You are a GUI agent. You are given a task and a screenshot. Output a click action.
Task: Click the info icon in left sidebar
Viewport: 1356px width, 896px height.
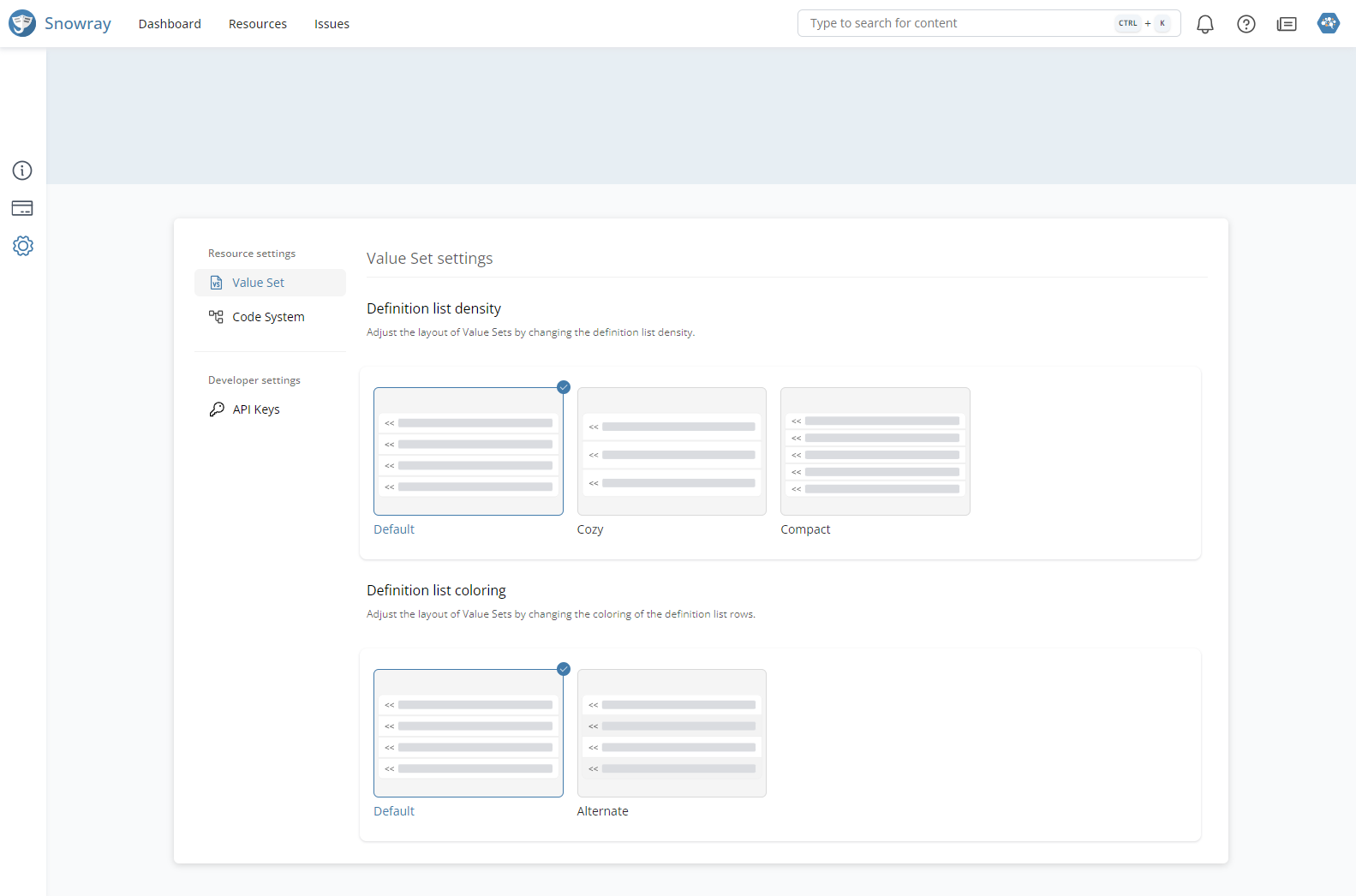pyautogui.click(x=22, y=170)
